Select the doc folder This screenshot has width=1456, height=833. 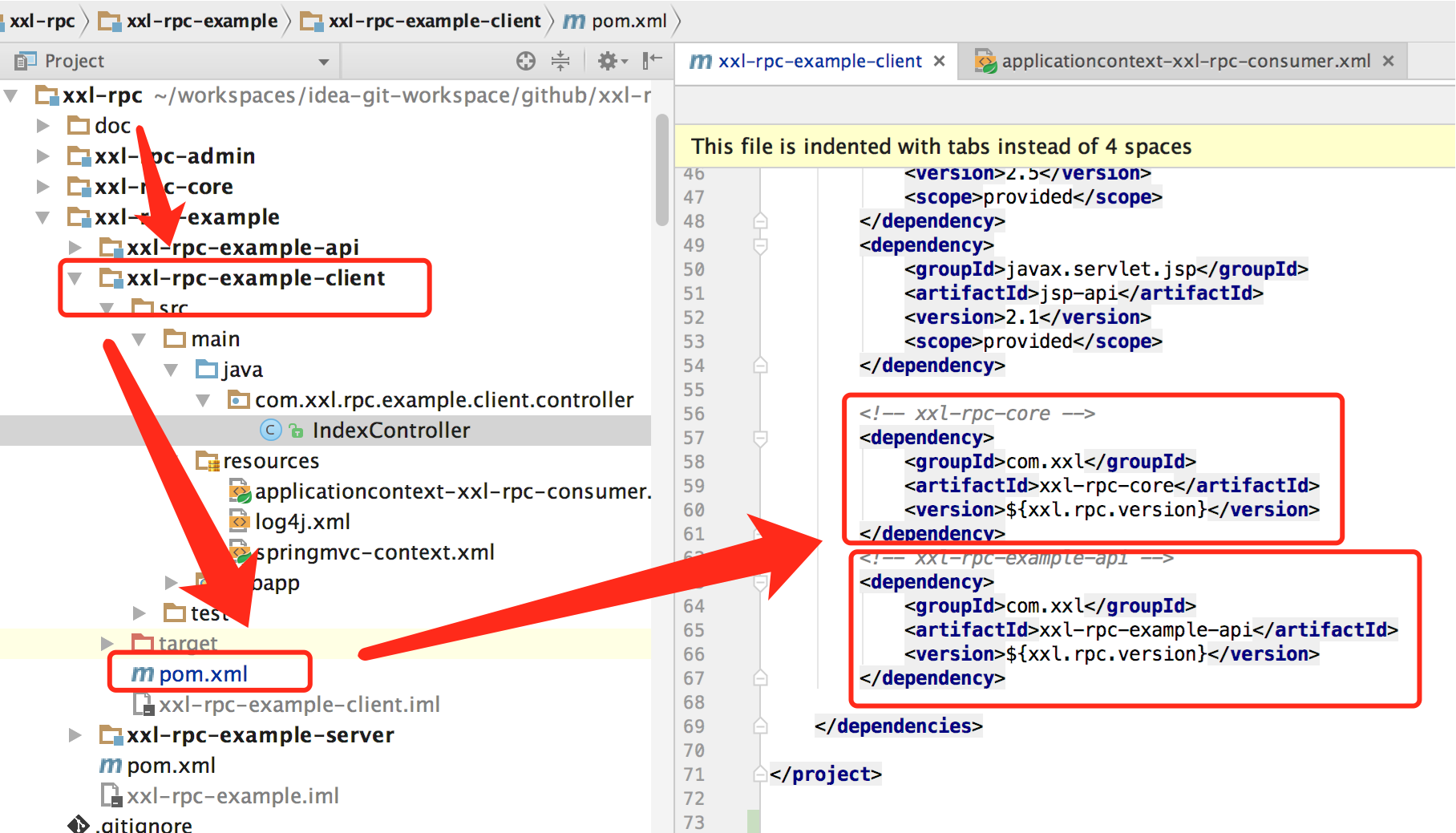[x=112, y=126]
